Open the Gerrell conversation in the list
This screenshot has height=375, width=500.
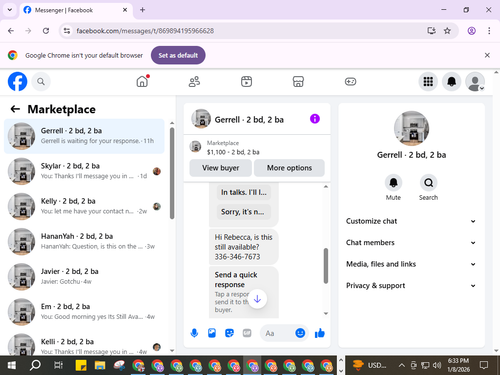point(84,136)
